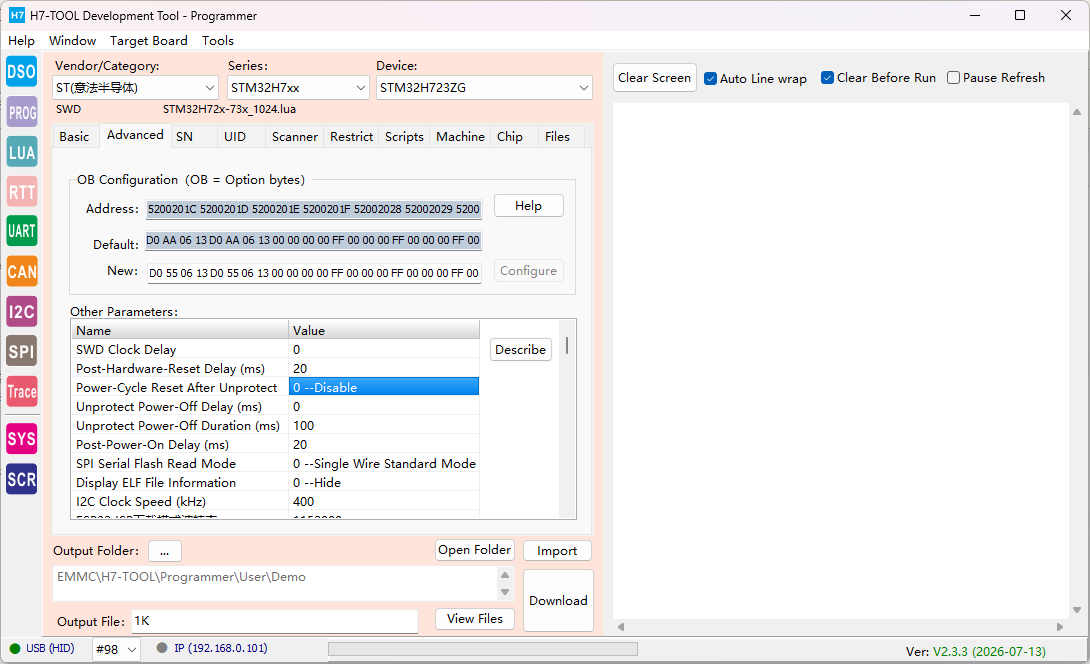Switch to the Scripts tab

tap(404, 137)
